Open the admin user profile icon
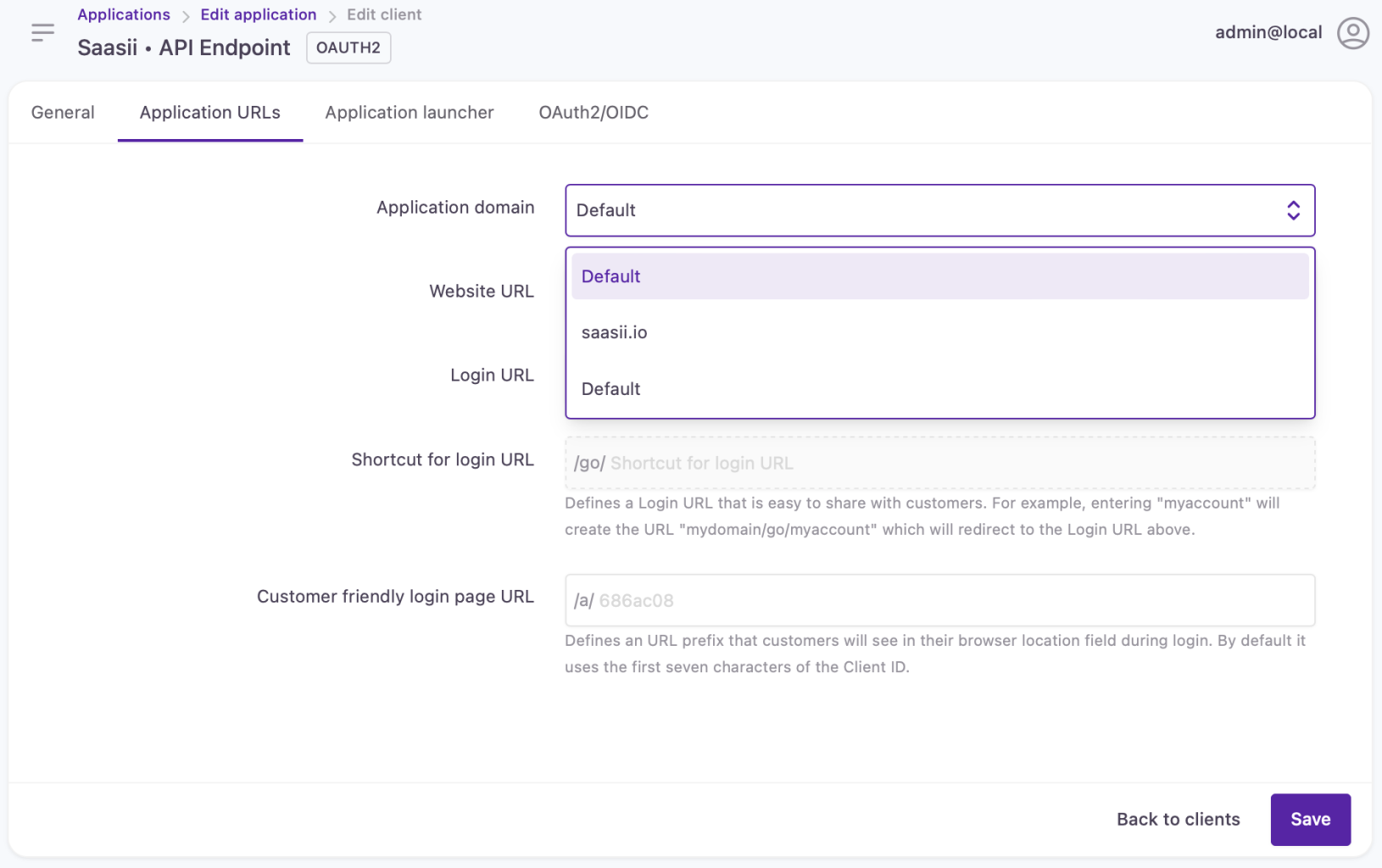The height and width of the screenshot is (868, 1382). pyautogui.click(x=1352, y=33)
